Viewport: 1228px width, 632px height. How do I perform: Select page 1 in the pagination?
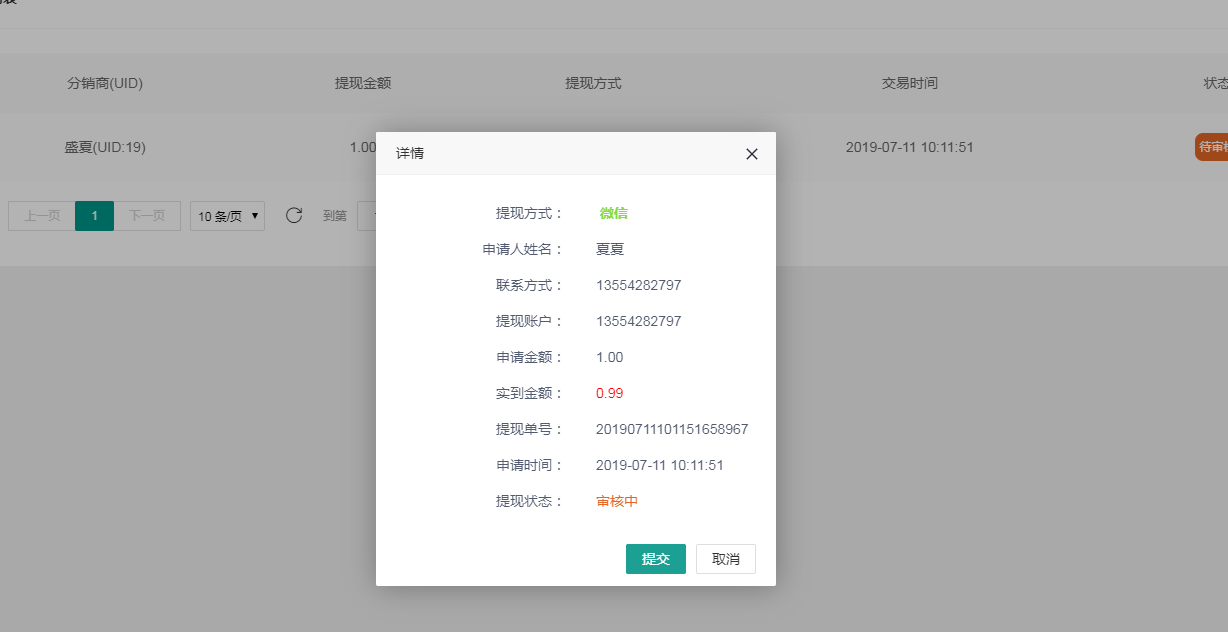pos(94,216)
